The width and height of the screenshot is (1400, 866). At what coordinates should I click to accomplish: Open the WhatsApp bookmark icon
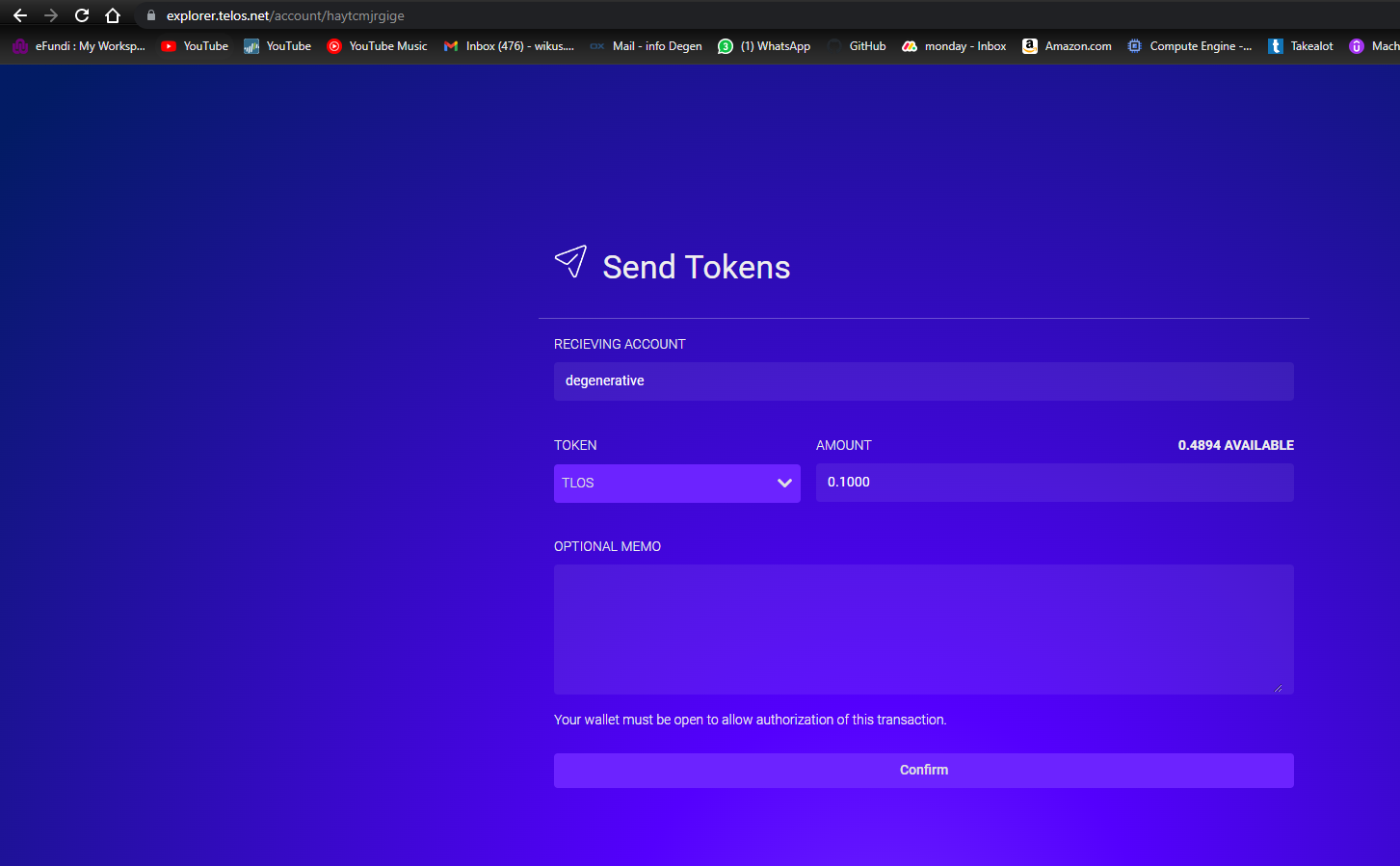(x=726, y=45)
